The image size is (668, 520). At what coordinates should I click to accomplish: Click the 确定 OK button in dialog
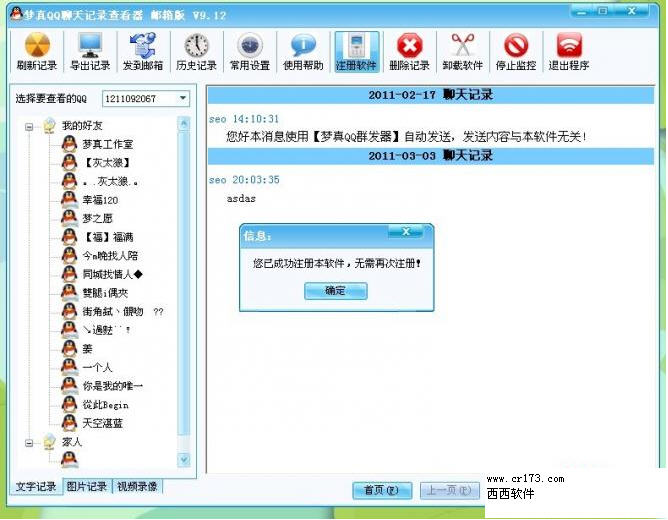[x=336, y=291]
